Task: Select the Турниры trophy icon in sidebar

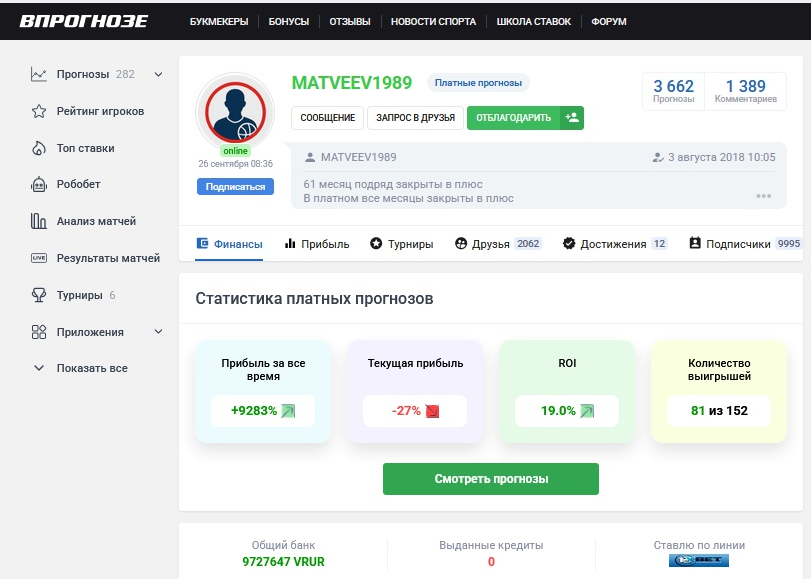Action: pos(37,296)
